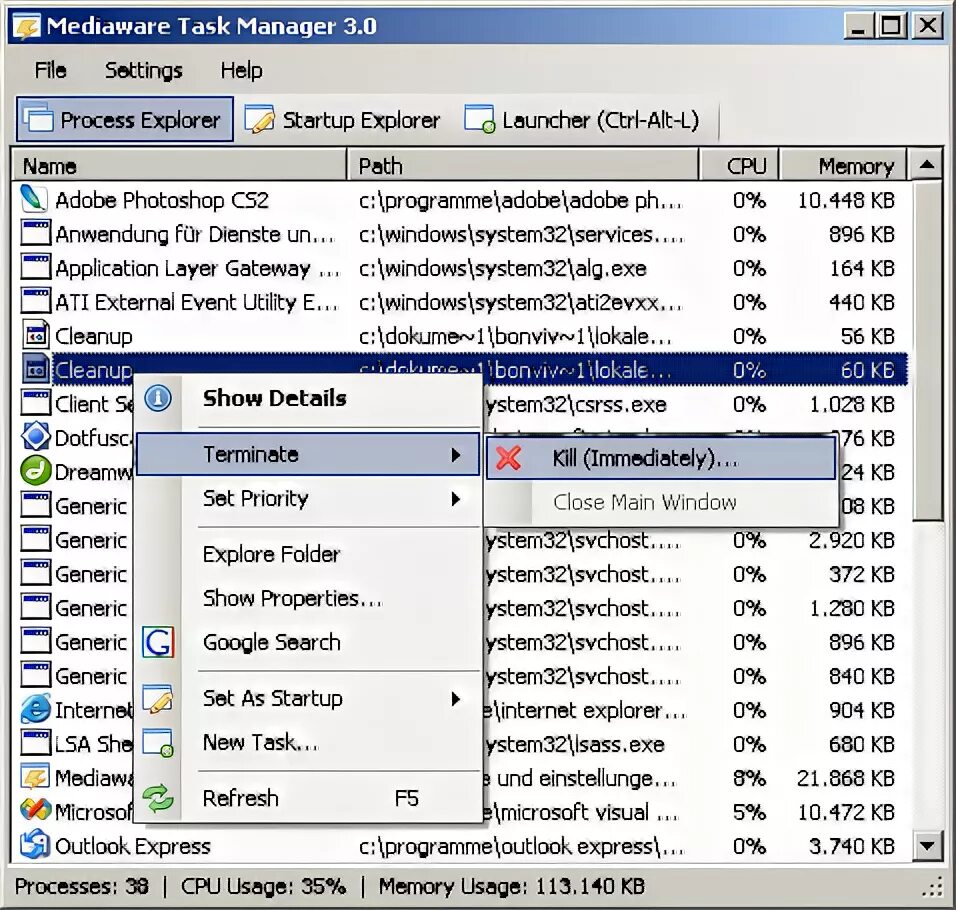
Task: Choose New Task... menu entry
Action: [x=308, y=742]
